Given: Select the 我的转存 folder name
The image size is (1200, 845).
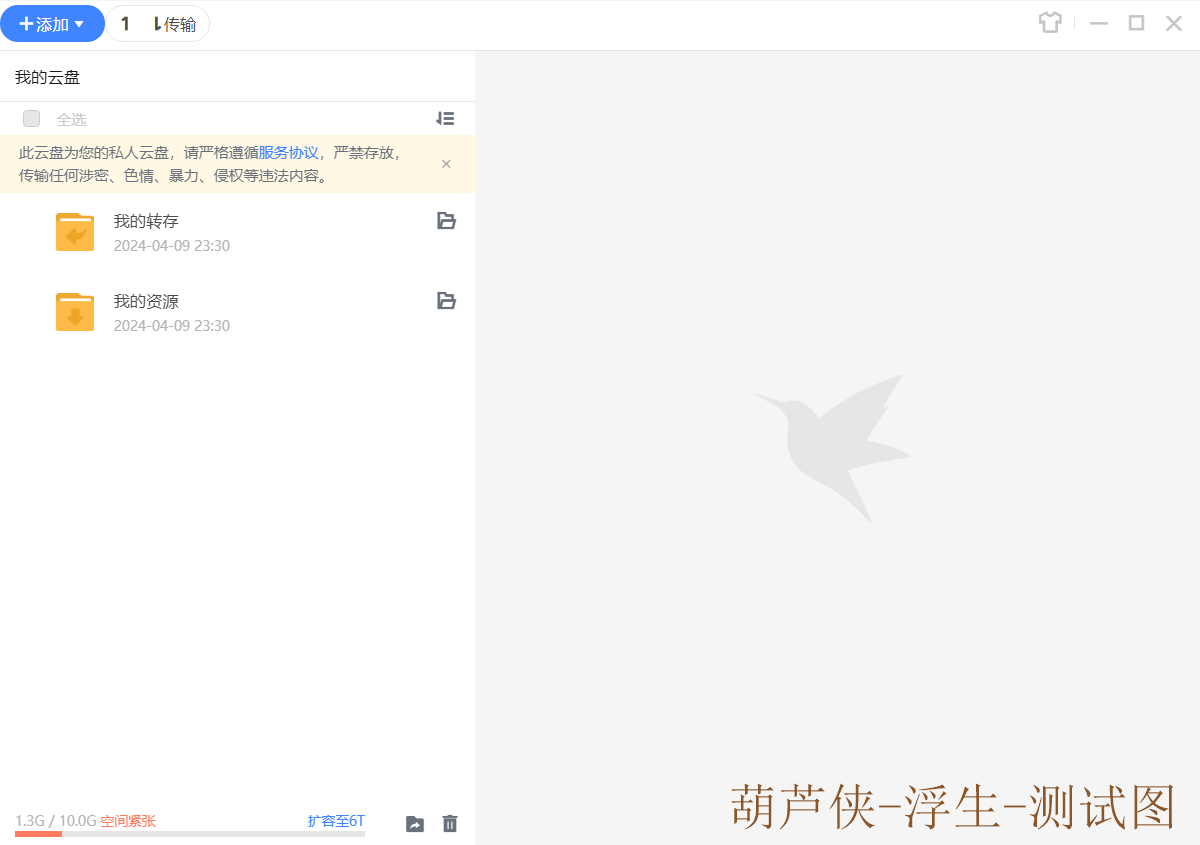Looking at the screenshot, I should 146,221.
